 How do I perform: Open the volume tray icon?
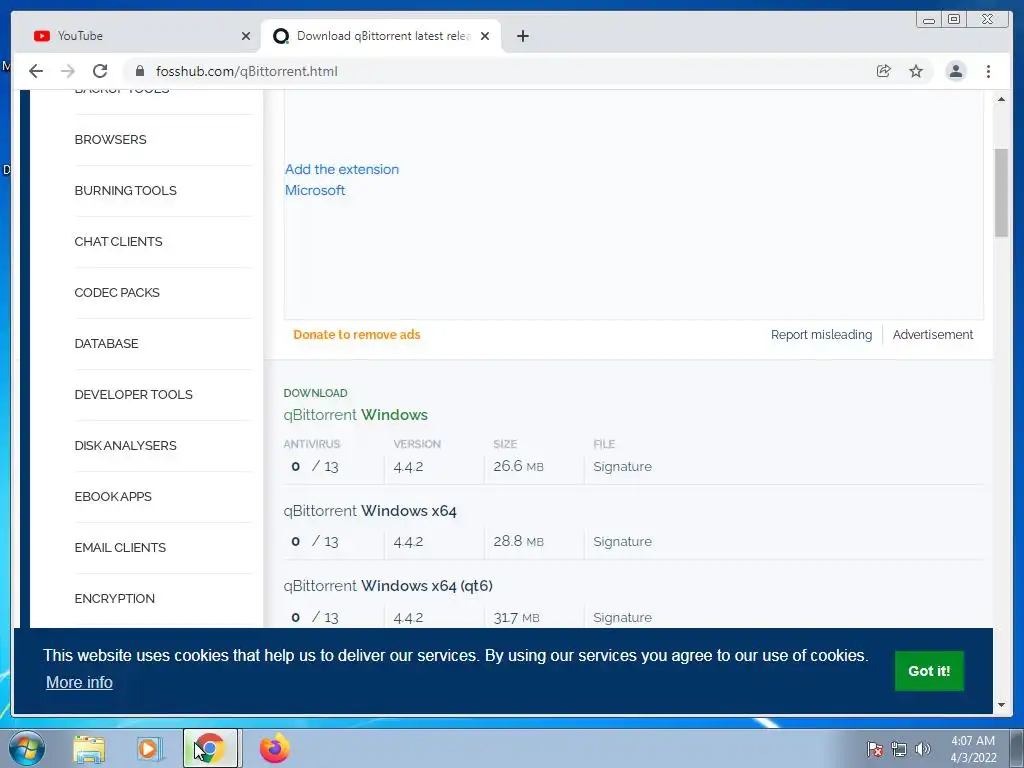point(923,749)
